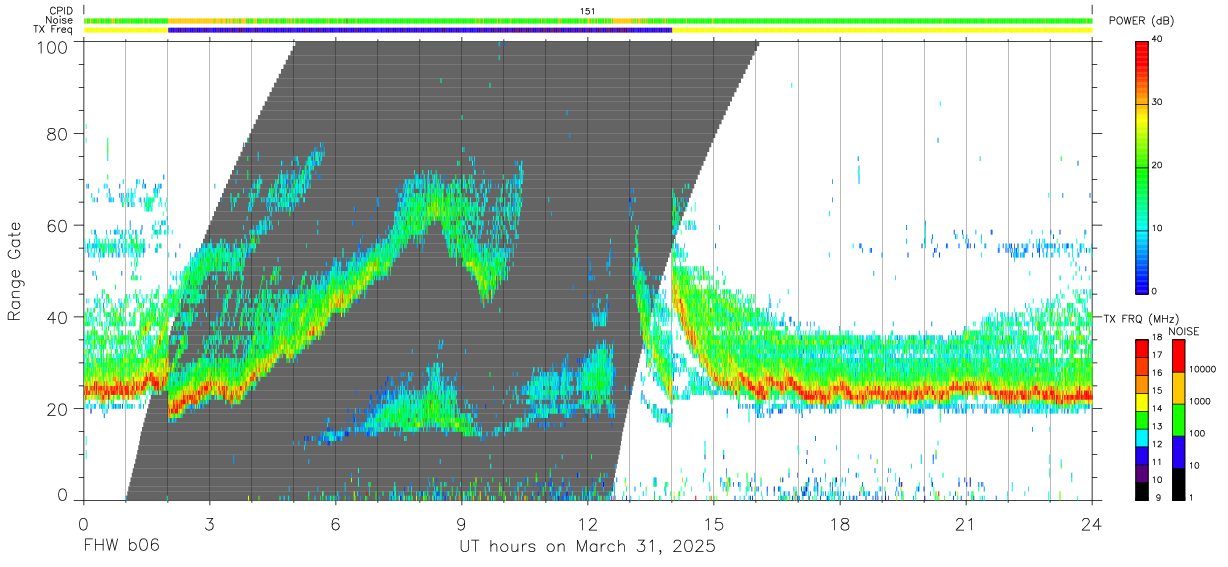Image resolution: width=1228 pixels, height=567 pixels.
Task: Click 'UT hours on March 31, 2025' title
Action: pyautogui.click(x=587, y=547)
